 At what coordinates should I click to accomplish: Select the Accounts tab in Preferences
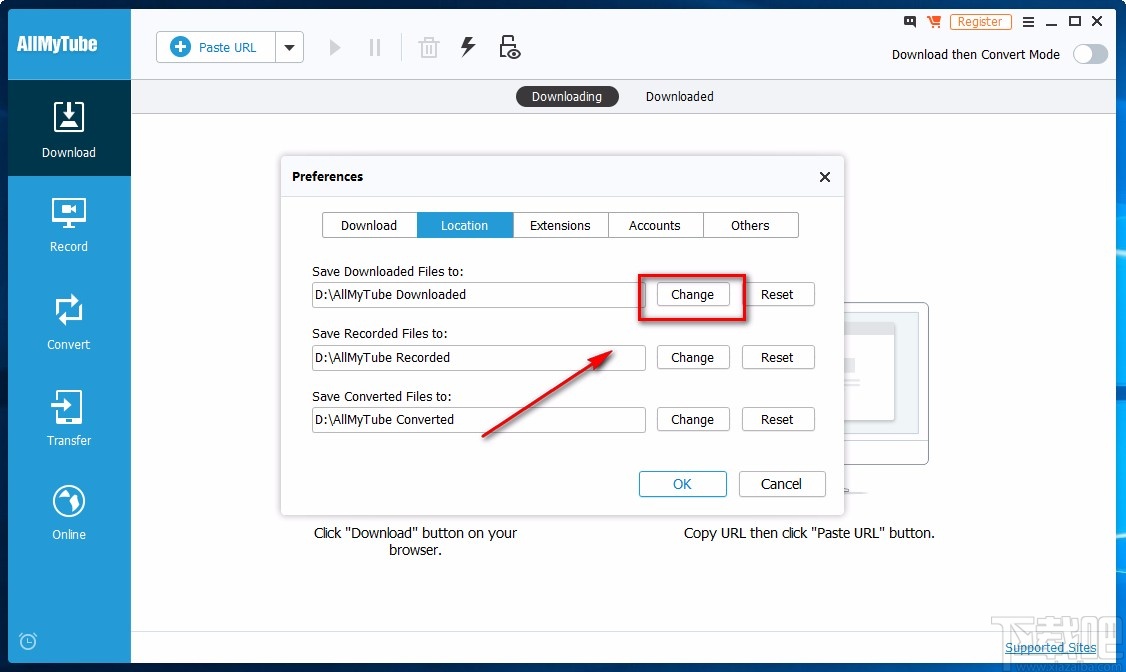pyautogui.click(x=655, y=225)
